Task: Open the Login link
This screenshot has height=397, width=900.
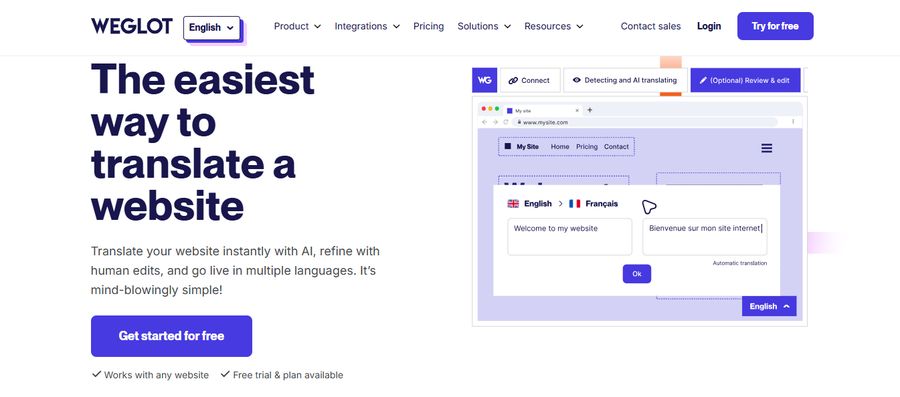Action: tap(709, 26)
